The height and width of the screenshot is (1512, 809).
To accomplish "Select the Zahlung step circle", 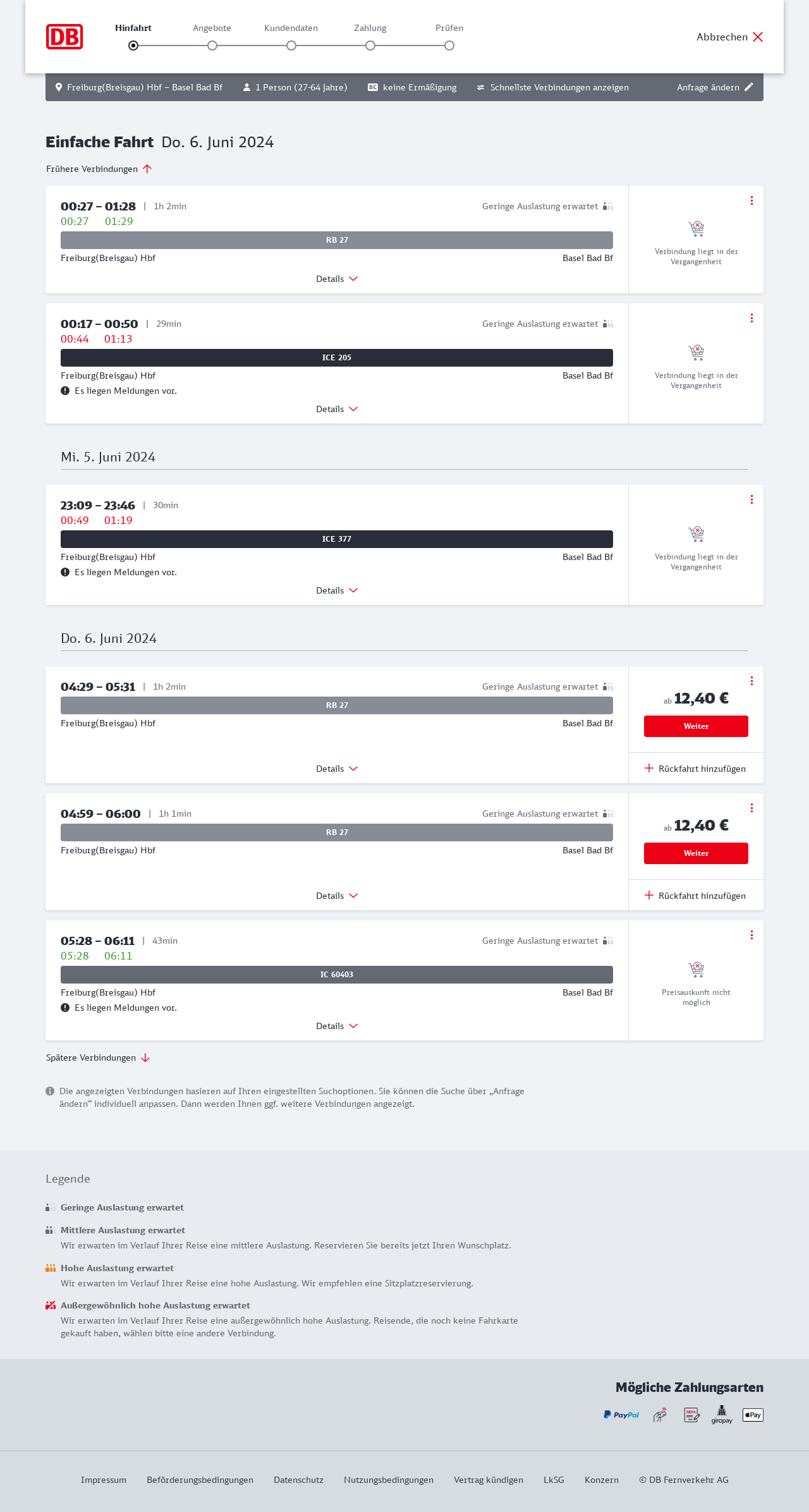I will point(370,46).
